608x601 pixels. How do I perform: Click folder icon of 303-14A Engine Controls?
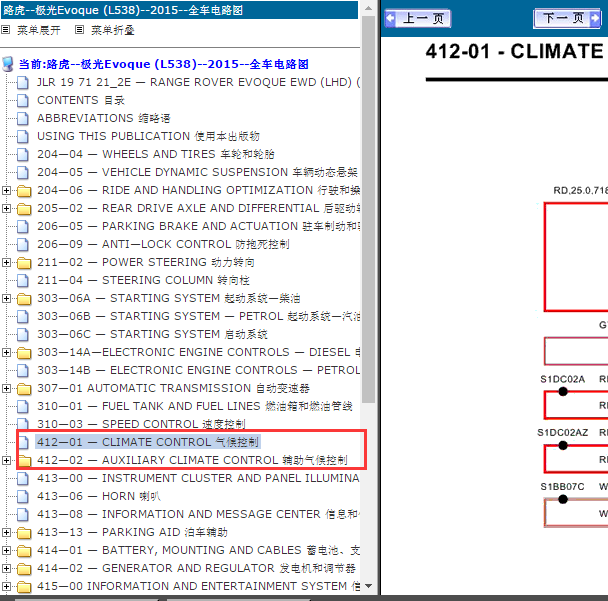(x=24, y=353)
